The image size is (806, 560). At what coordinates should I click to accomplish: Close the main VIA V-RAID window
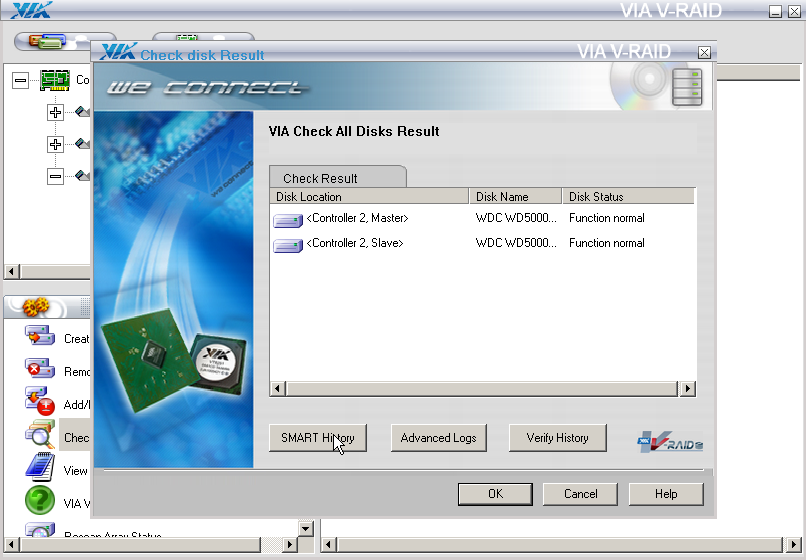point(794,11)
